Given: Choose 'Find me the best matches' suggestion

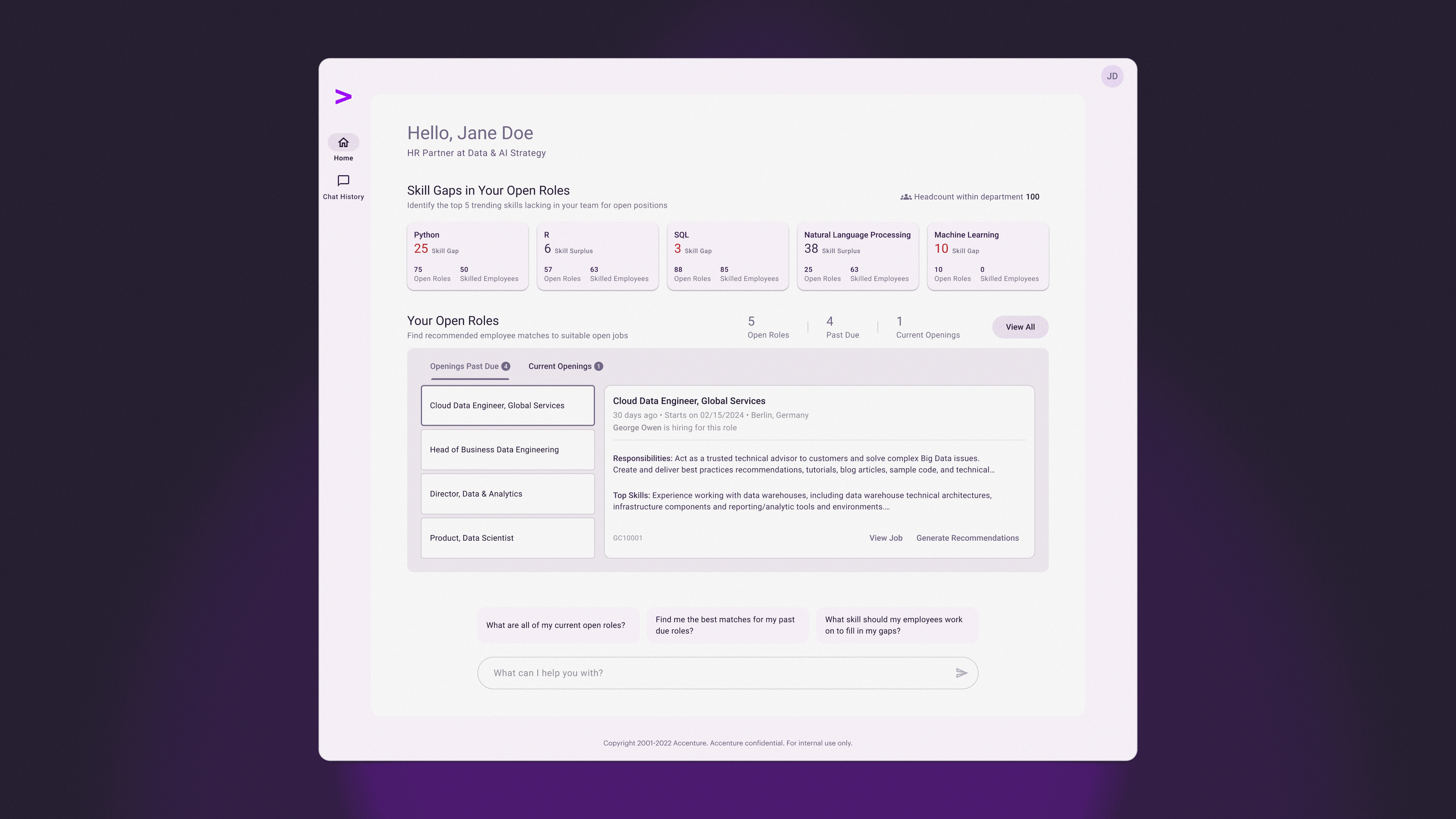Looking at the screenshot, I should pyautogui.click(x=727, y=625).
